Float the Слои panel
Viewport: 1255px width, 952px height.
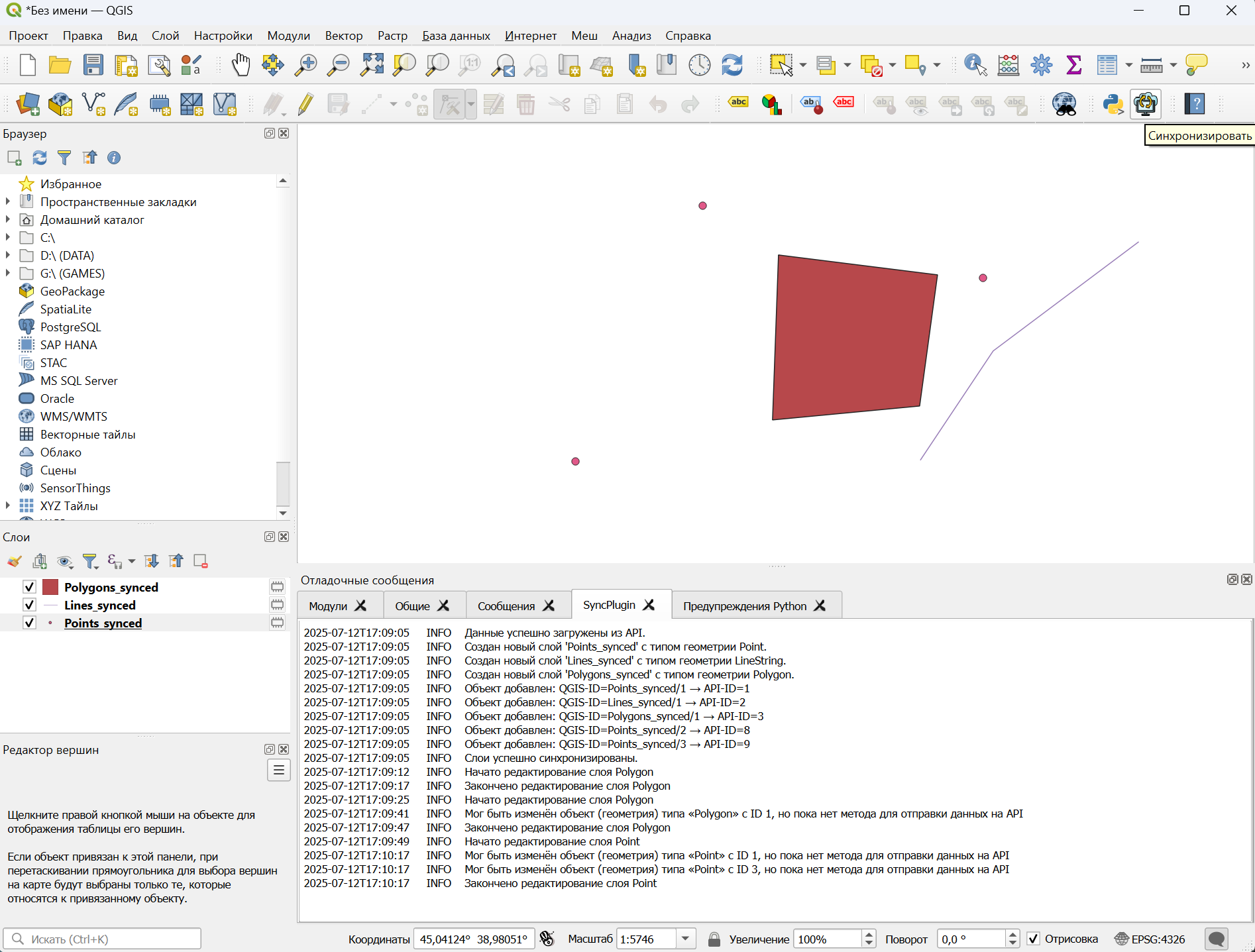270,537
